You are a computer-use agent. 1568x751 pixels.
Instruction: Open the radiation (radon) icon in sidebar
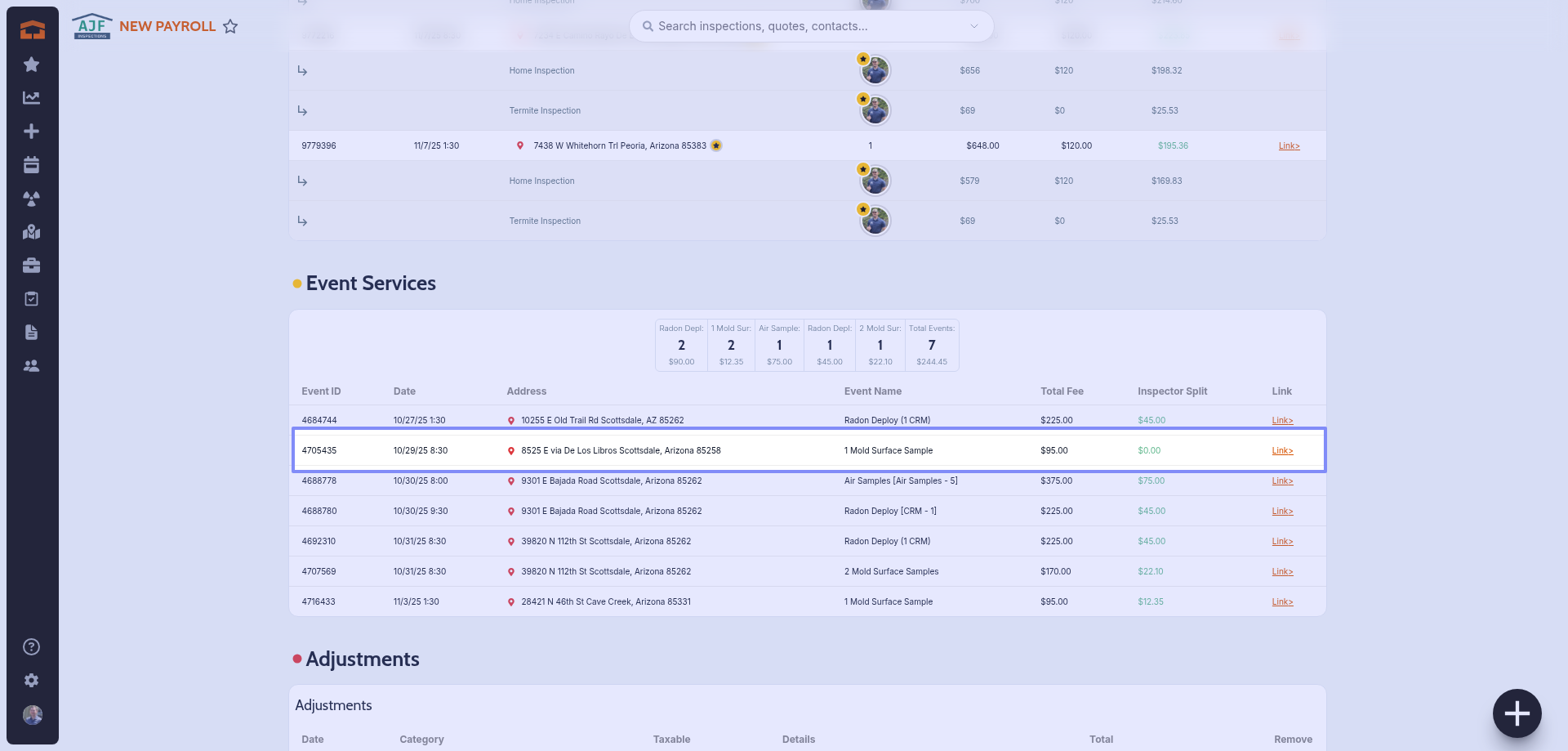(x=31, y=199)
